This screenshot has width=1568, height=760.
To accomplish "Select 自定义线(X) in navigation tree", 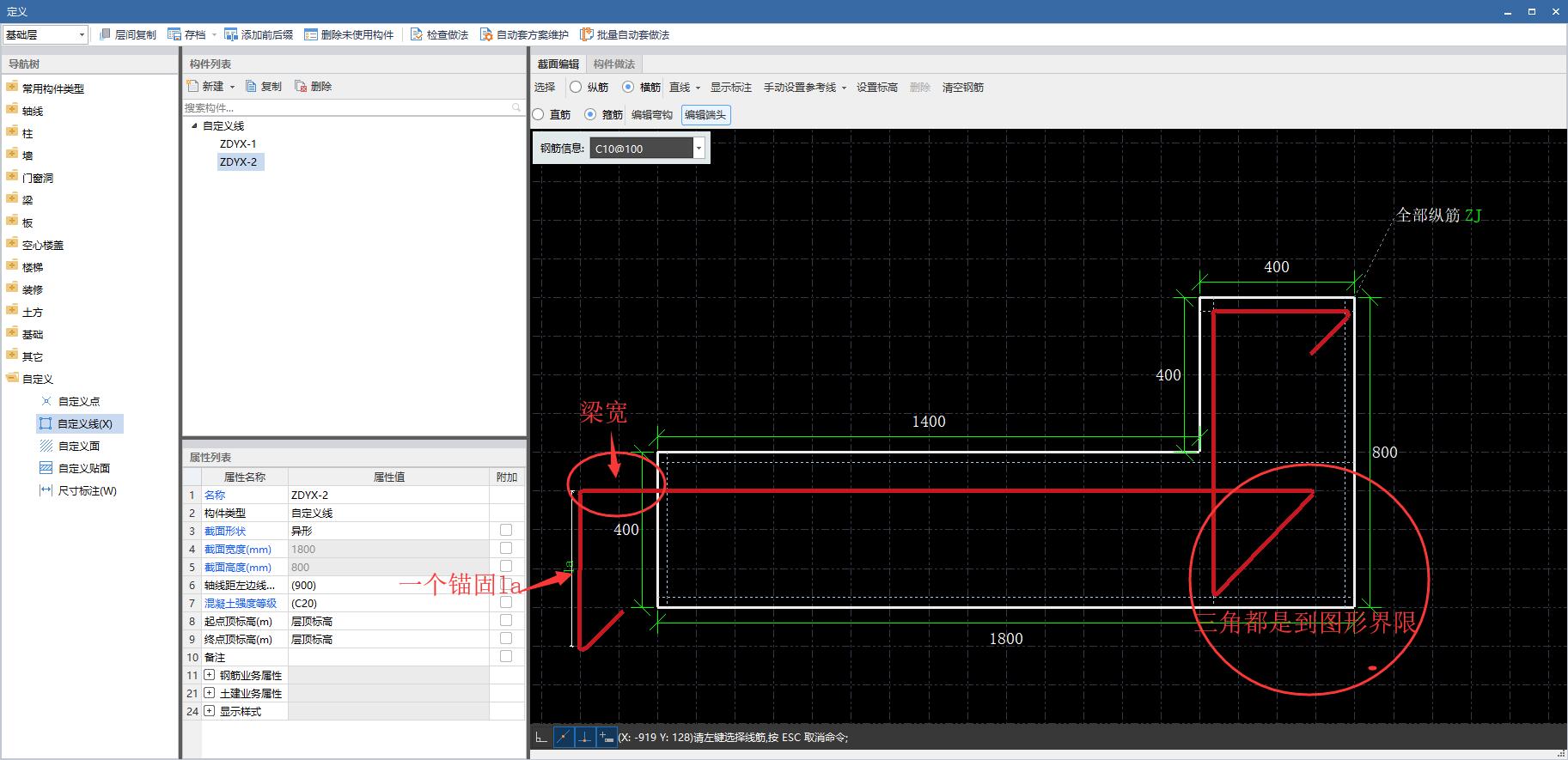I will (80, 423).
